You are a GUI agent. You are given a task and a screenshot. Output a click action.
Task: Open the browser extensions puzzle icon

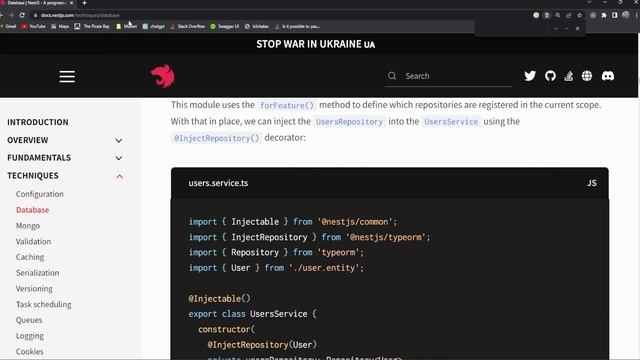[604, 15]
